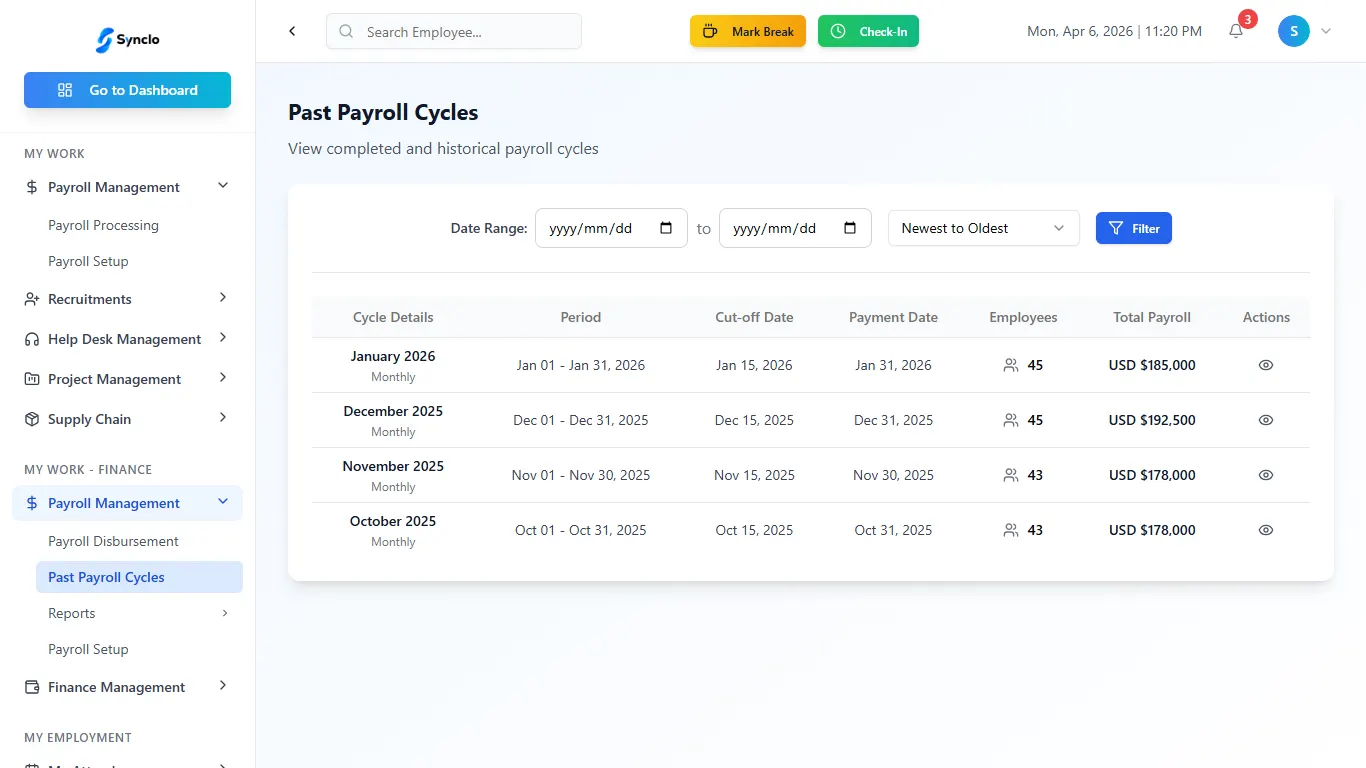The image size is (1366, 768).
Task: View October 2025 cycle details eye icon
Action: click(x=1265, y=530)
